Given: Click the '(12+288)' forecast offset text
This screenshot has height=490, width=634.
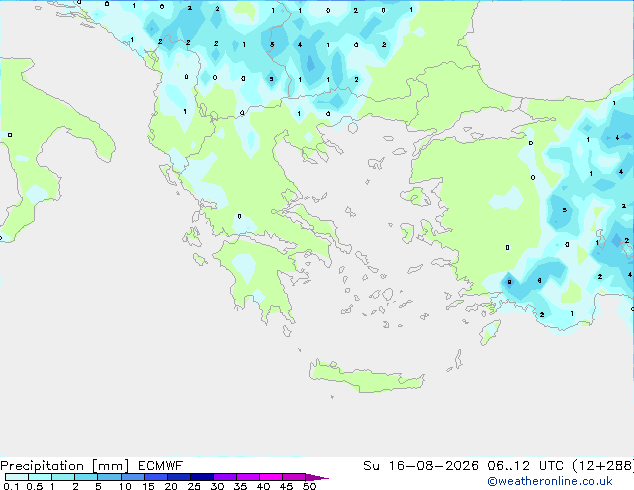Looking at the screenshot, I should [x=603, y=466].
